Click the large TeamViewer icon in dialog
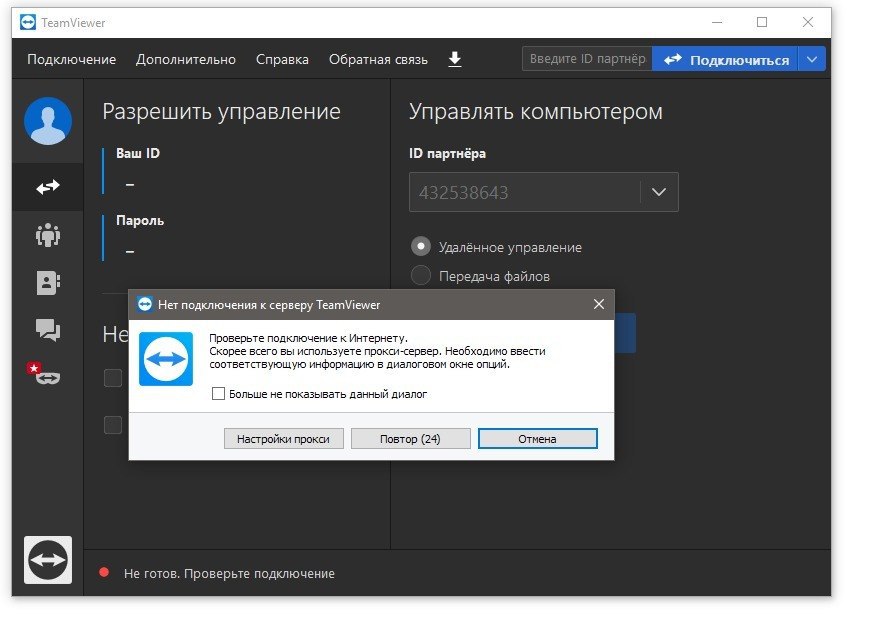This screenshot has height=625, width=871. click(166, 359)
